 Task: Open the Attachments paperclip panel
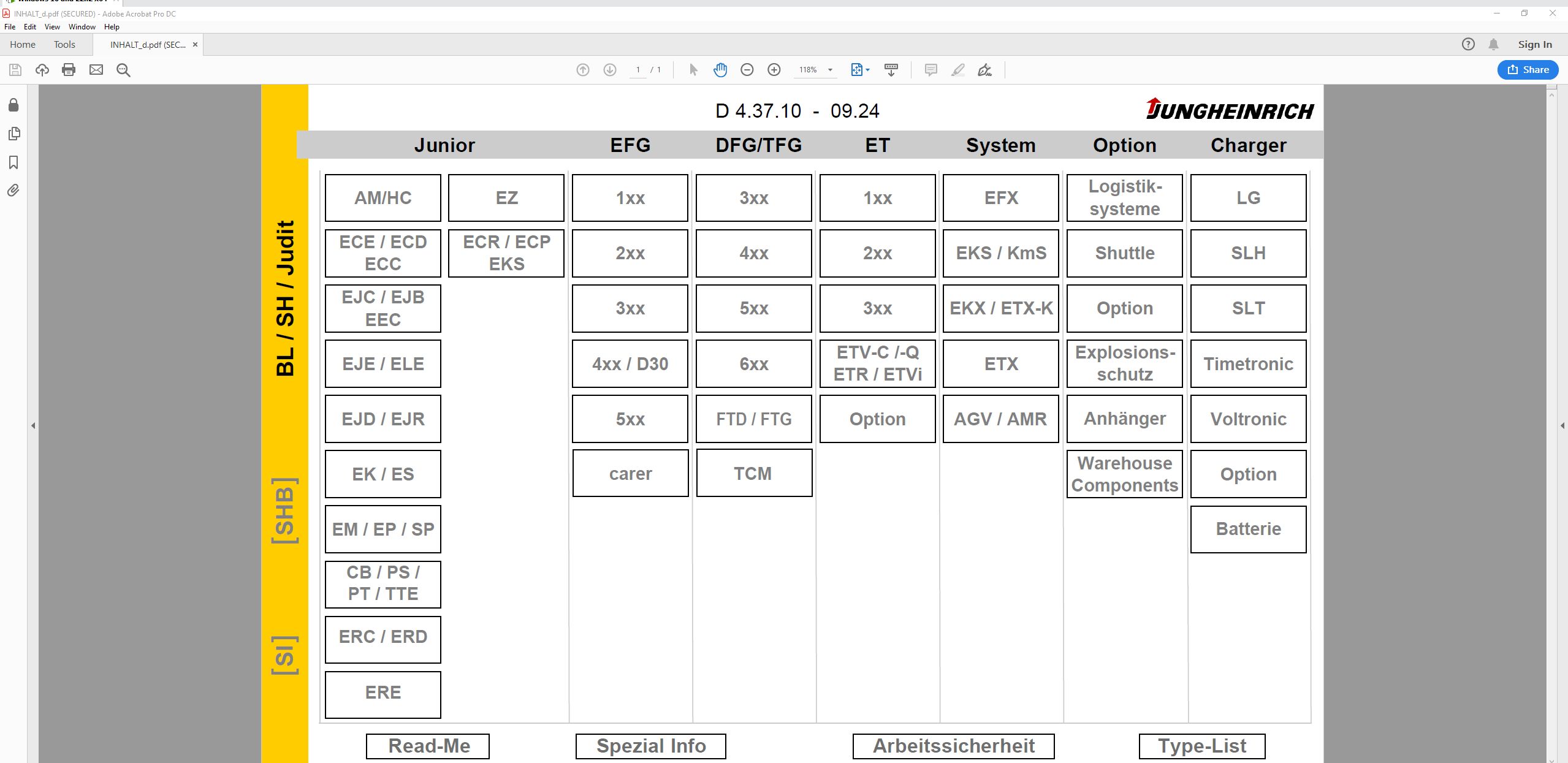coord(13,191)
